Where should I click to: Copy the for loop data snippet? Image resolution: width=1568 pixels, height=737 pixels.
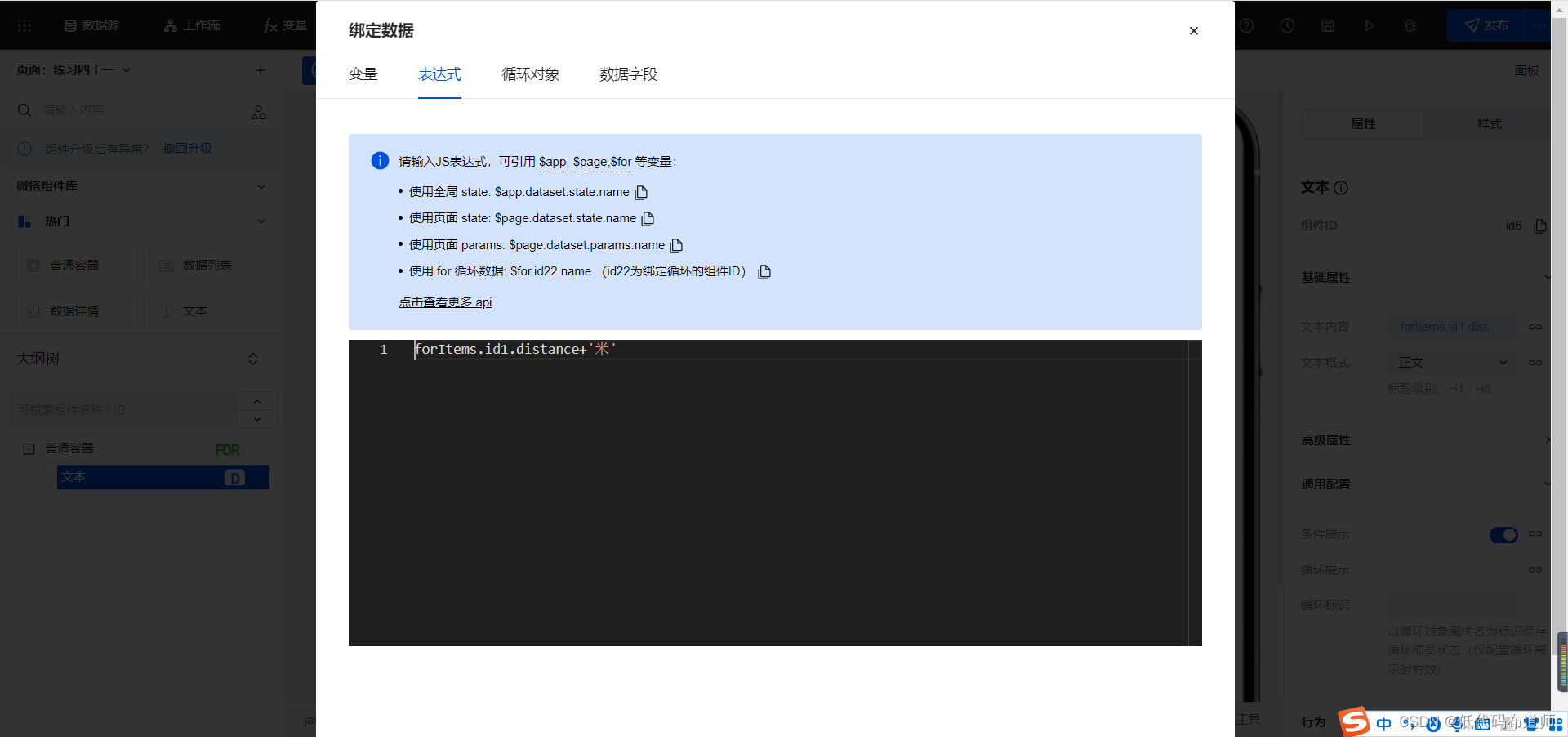pyautogui.click(x=764, y=272)
